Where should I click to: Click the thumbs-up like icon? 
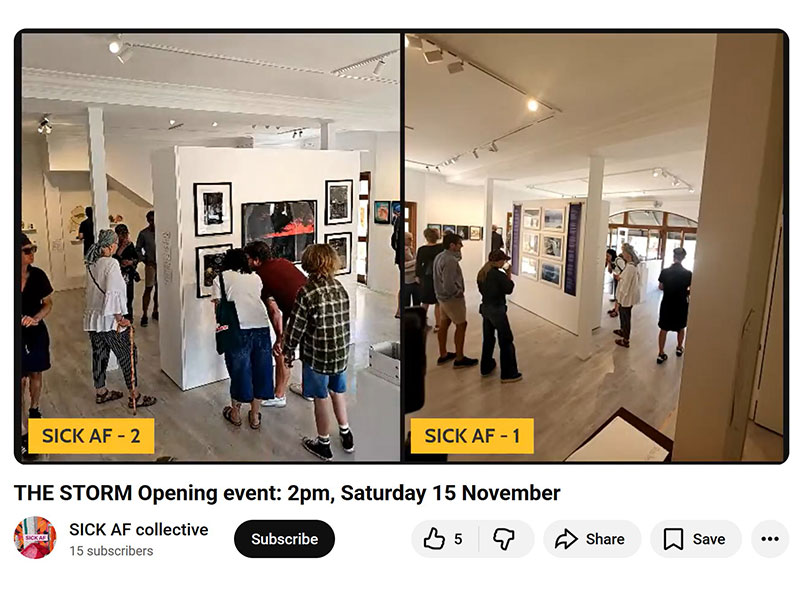pyautogui.click(x=434, y=539)
